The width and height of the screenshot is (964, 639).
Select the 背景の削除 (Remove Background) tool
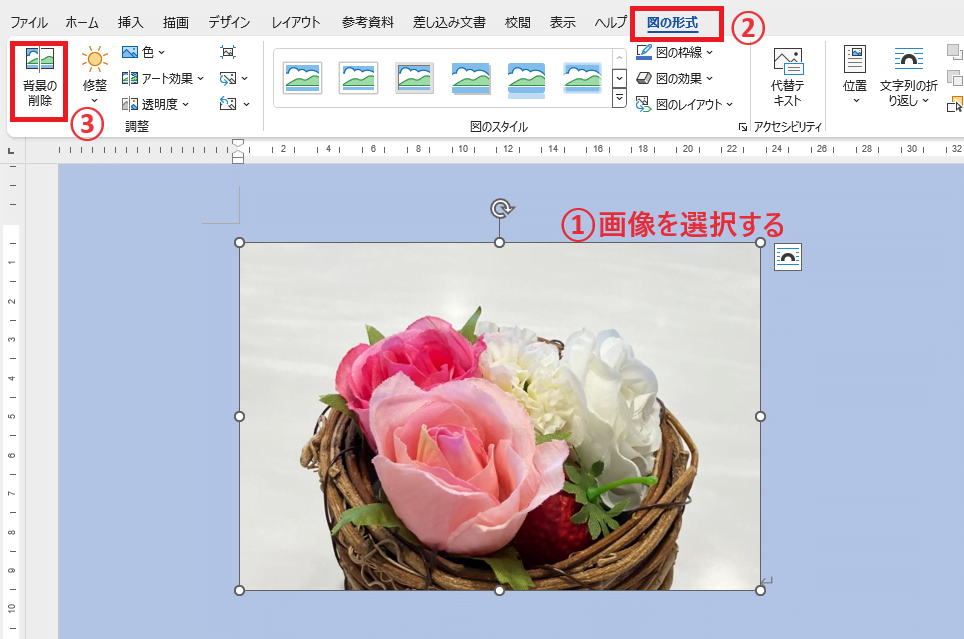tap(38, 80)
